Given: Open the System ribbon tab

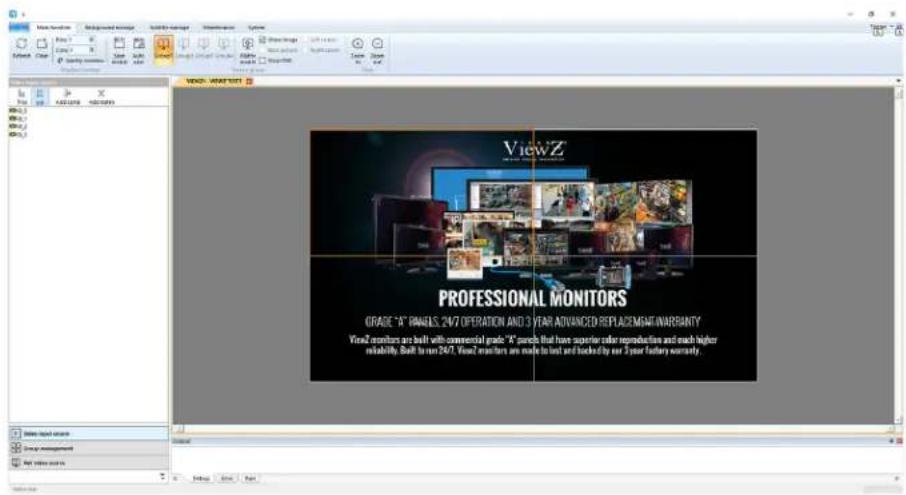Looking at the screenshot, I should coord(256,27).
